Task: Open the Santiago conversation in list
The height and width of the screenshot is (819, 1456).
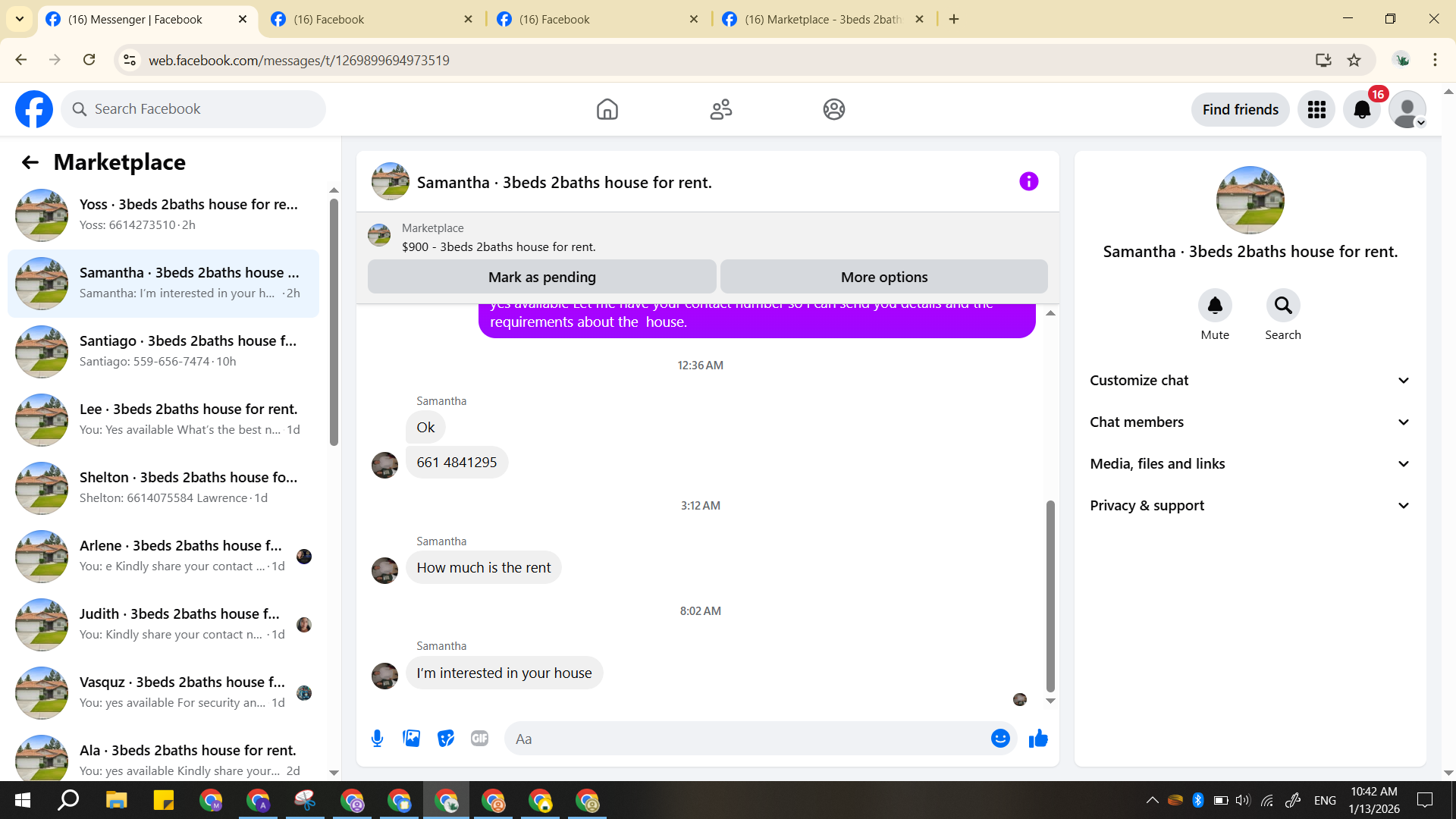Action: (x=163, y=351)
